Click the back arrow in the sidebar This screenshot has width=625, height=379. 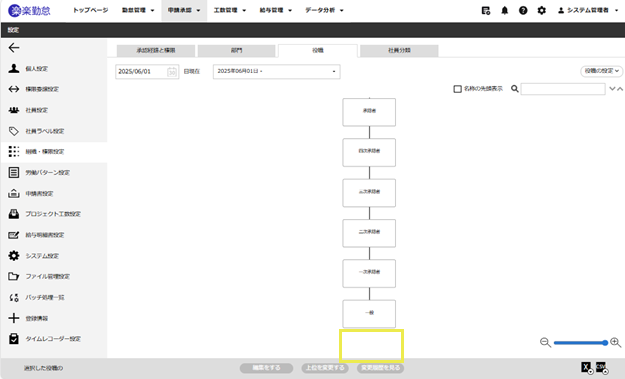click(14, 48)
